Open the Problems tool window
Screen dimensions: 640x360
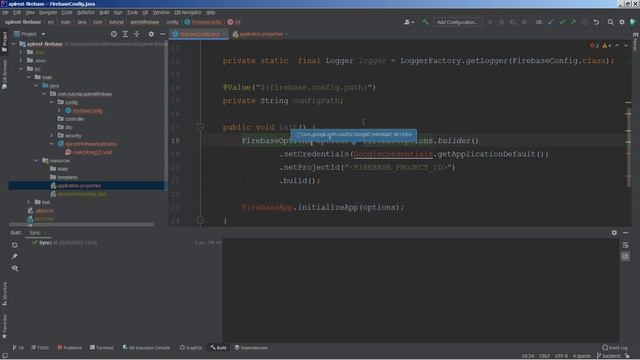pyautogui.click(x=69, y=348)
